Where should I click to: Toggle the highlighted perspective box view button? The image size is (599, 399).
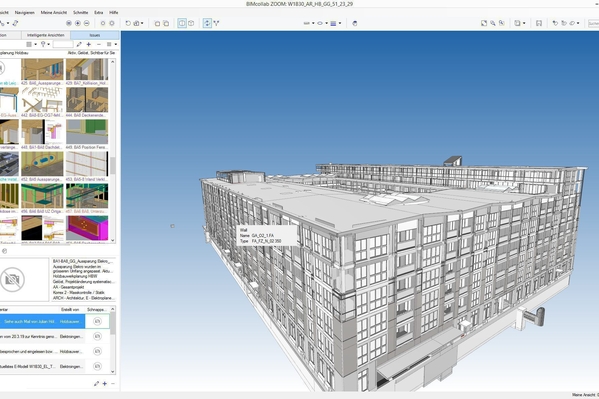(x=182, y=23)
